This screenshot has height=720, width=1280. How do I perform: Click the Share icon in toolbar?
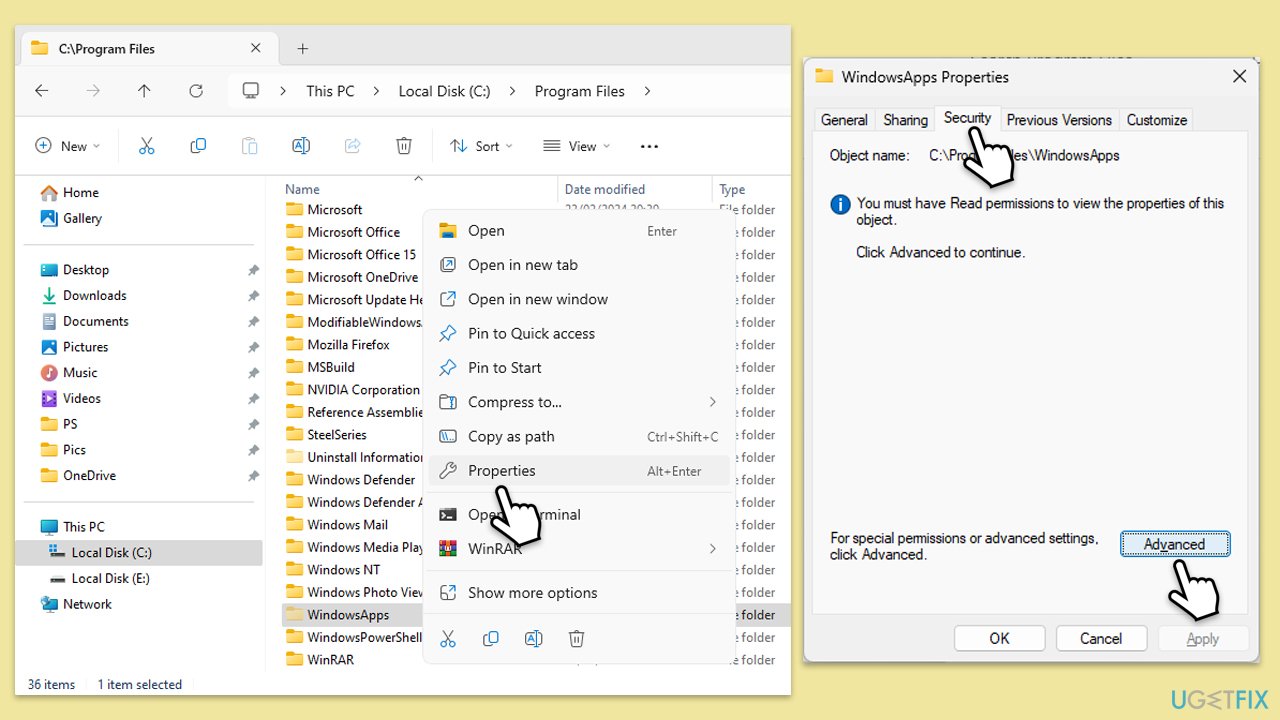(x=352, y=146)
